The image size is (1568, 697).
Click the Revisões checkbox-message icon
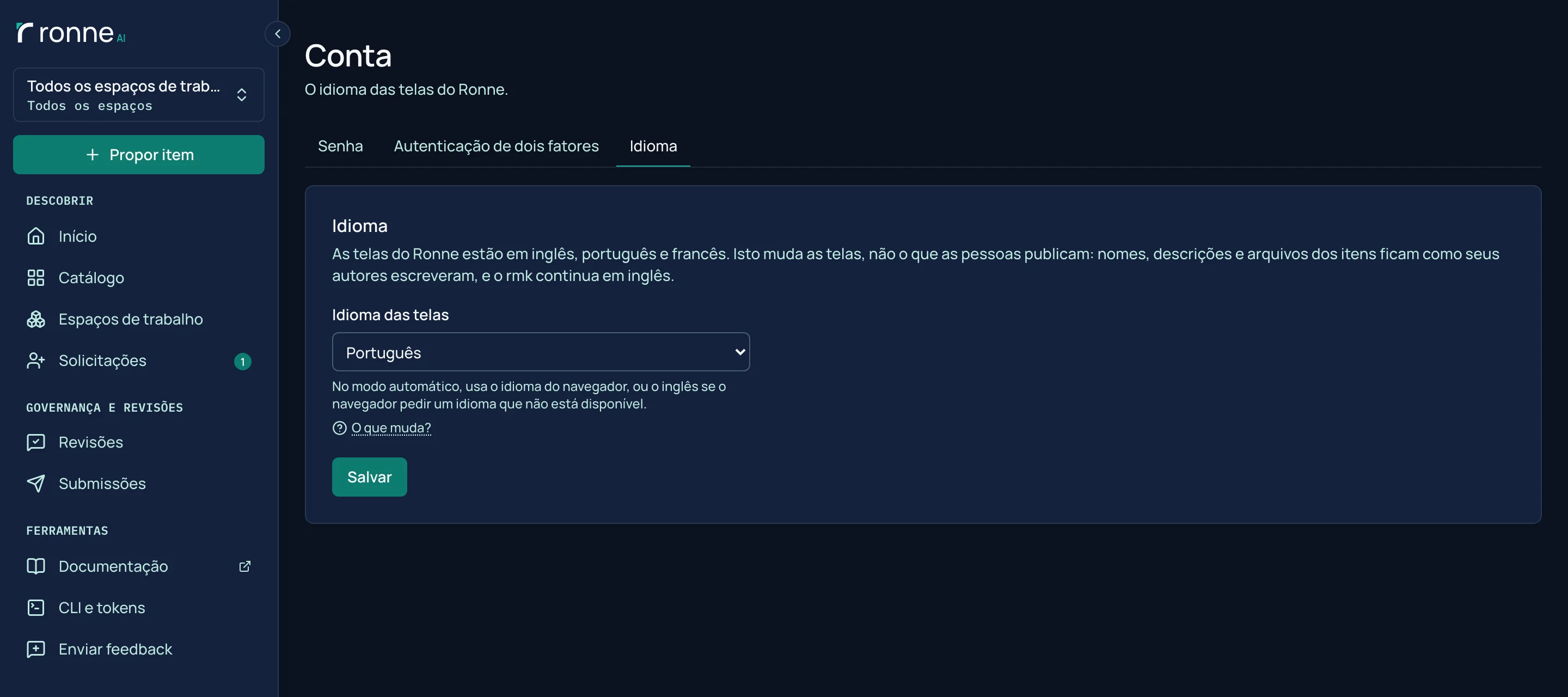36,442
